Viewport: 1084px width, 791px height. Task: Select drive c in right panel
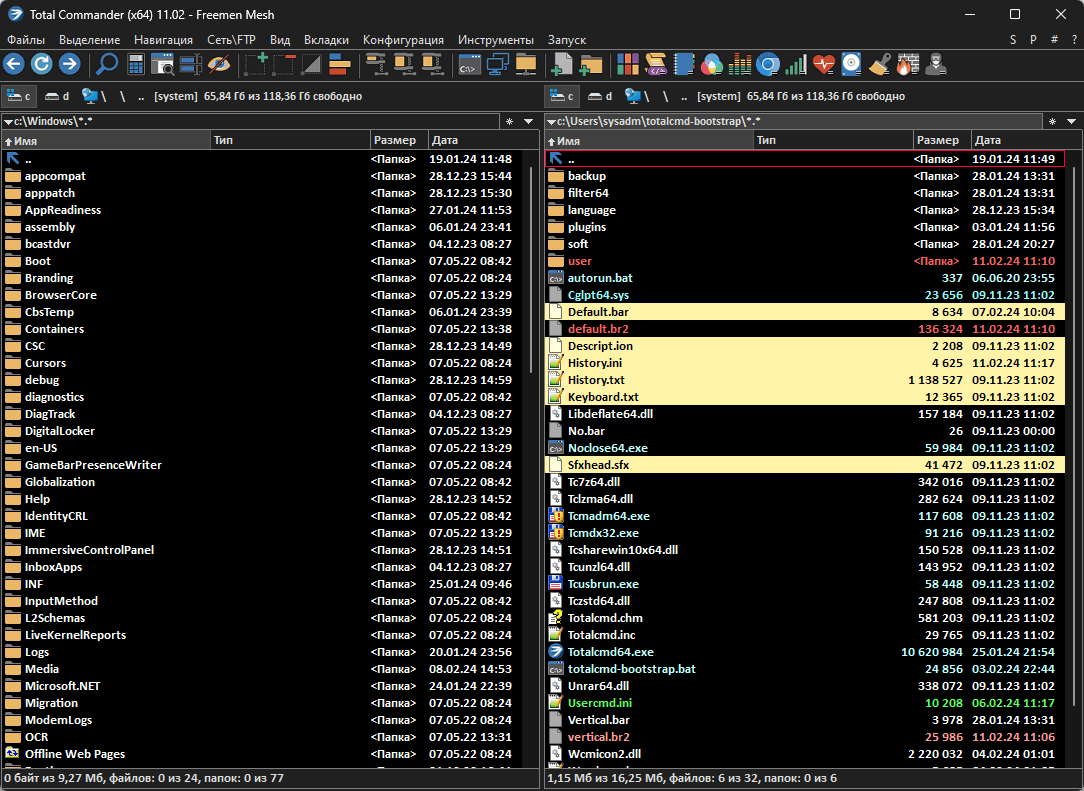click(x=563, y=96)
